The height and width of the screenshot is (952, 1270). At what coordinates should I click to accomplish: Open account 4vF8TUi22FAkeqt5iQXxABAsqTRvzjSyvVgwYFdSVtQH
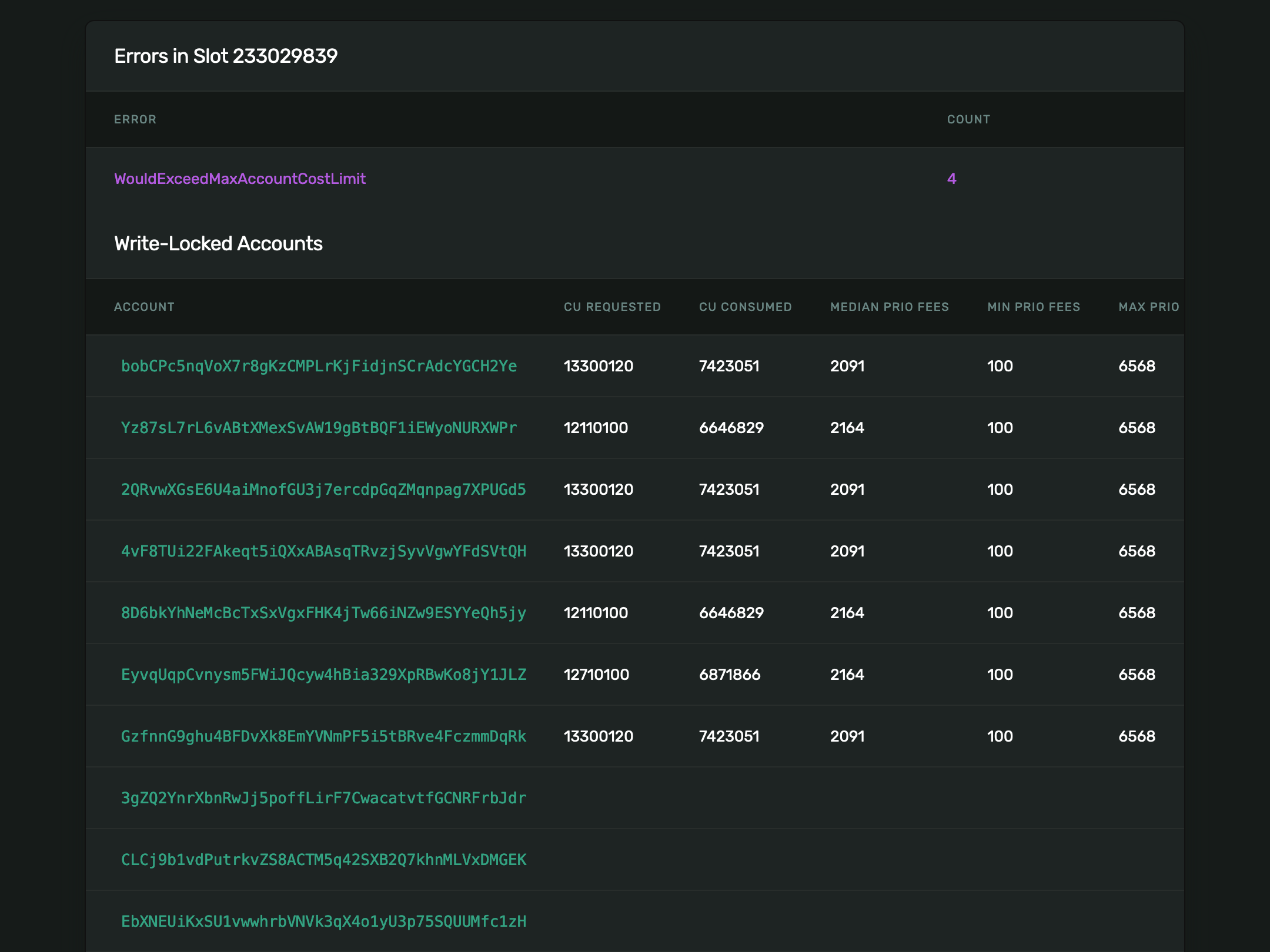coord(323,551)
